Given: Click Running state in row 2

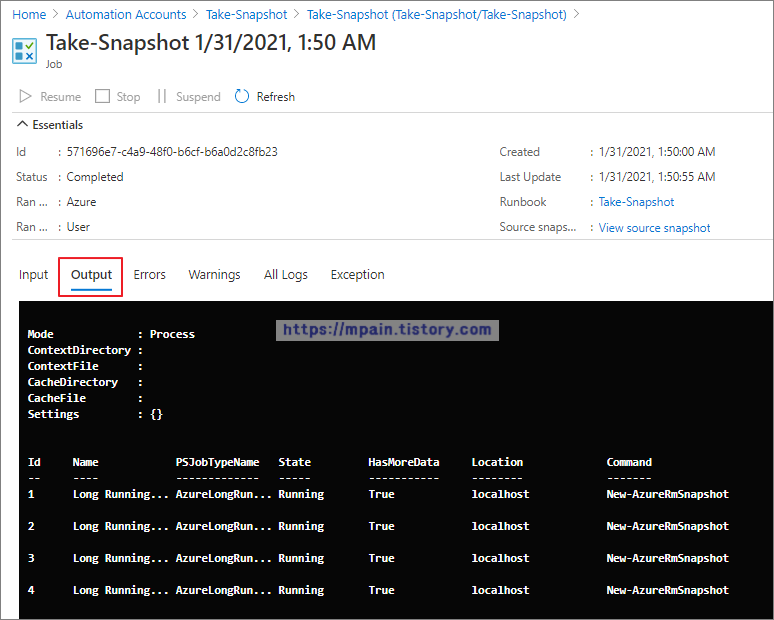Looking at the screenshot, I should pyautogui.click(x=301, y=527).
